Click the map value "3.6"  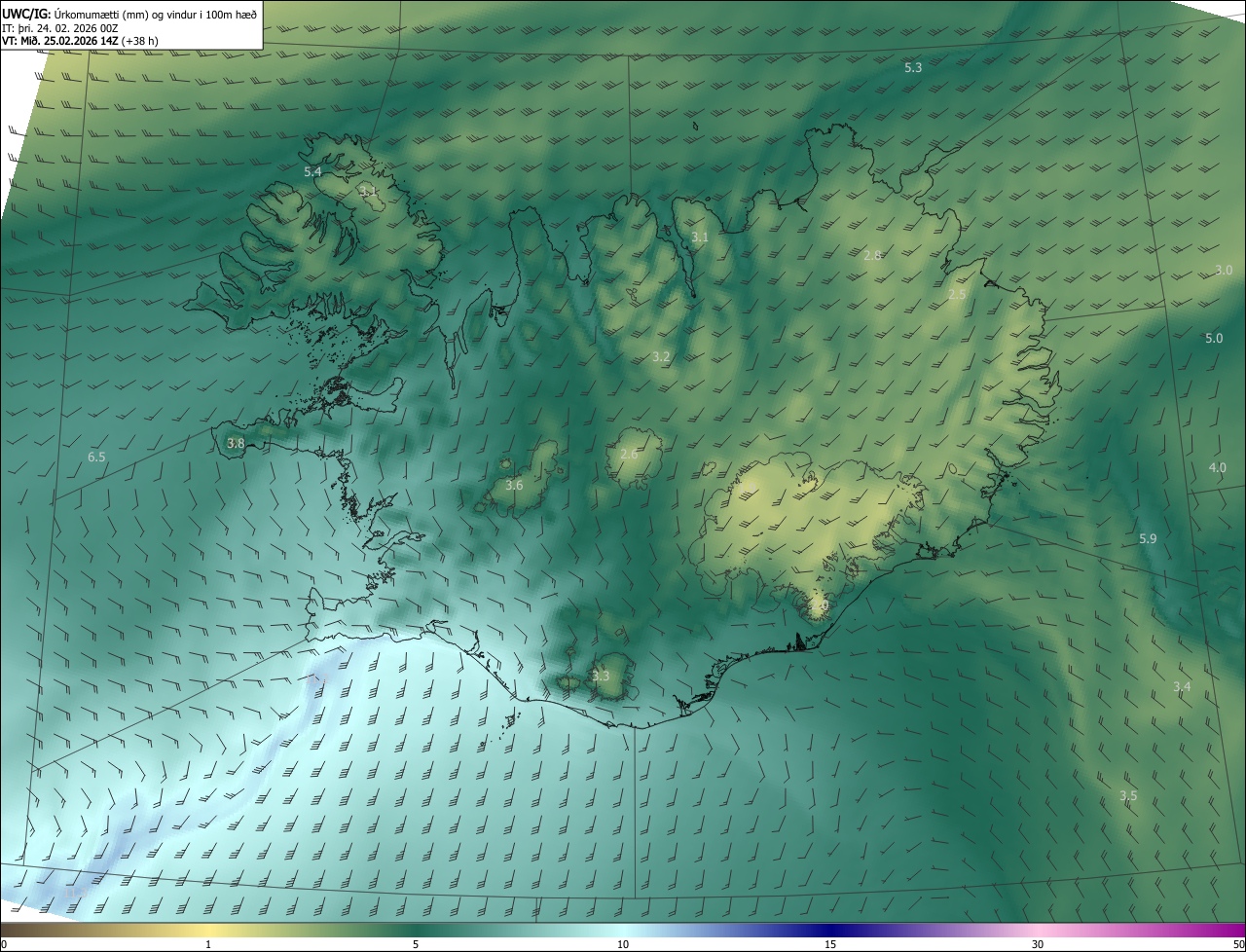pyautogui.click(x=514, y=485)
